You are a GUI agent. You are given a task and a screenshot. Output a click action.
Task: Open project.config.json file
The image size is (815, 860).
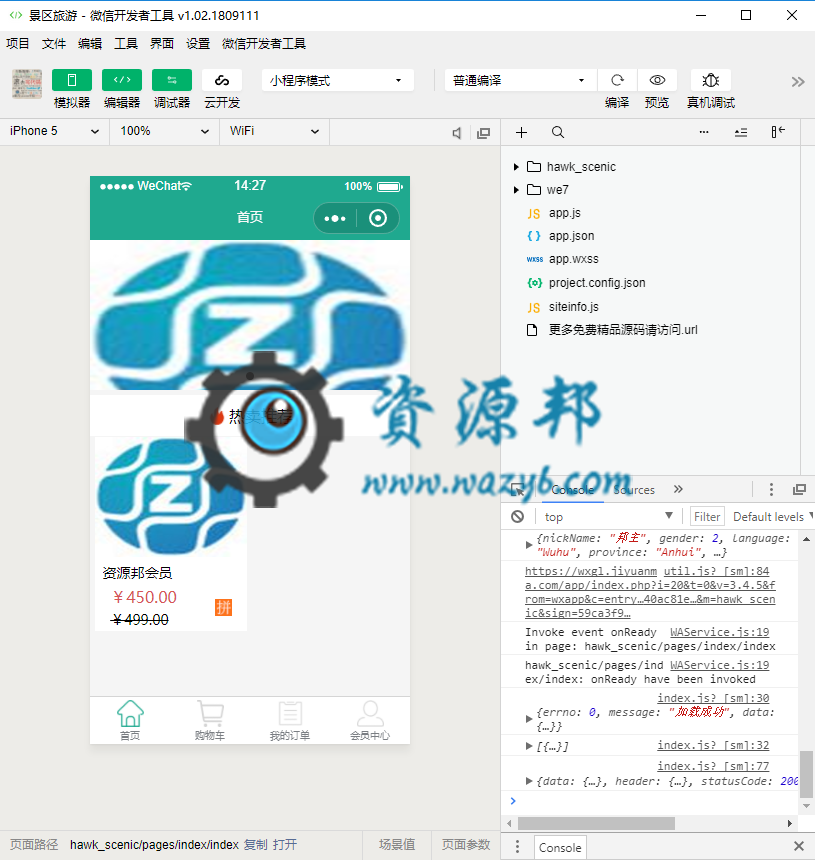coord(597,283)
